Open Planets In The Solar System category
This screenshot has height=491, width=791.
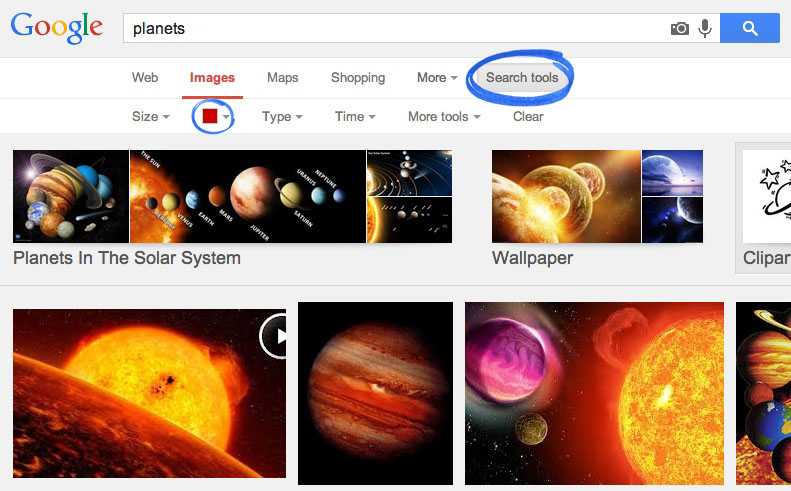[x=127, y=258]
